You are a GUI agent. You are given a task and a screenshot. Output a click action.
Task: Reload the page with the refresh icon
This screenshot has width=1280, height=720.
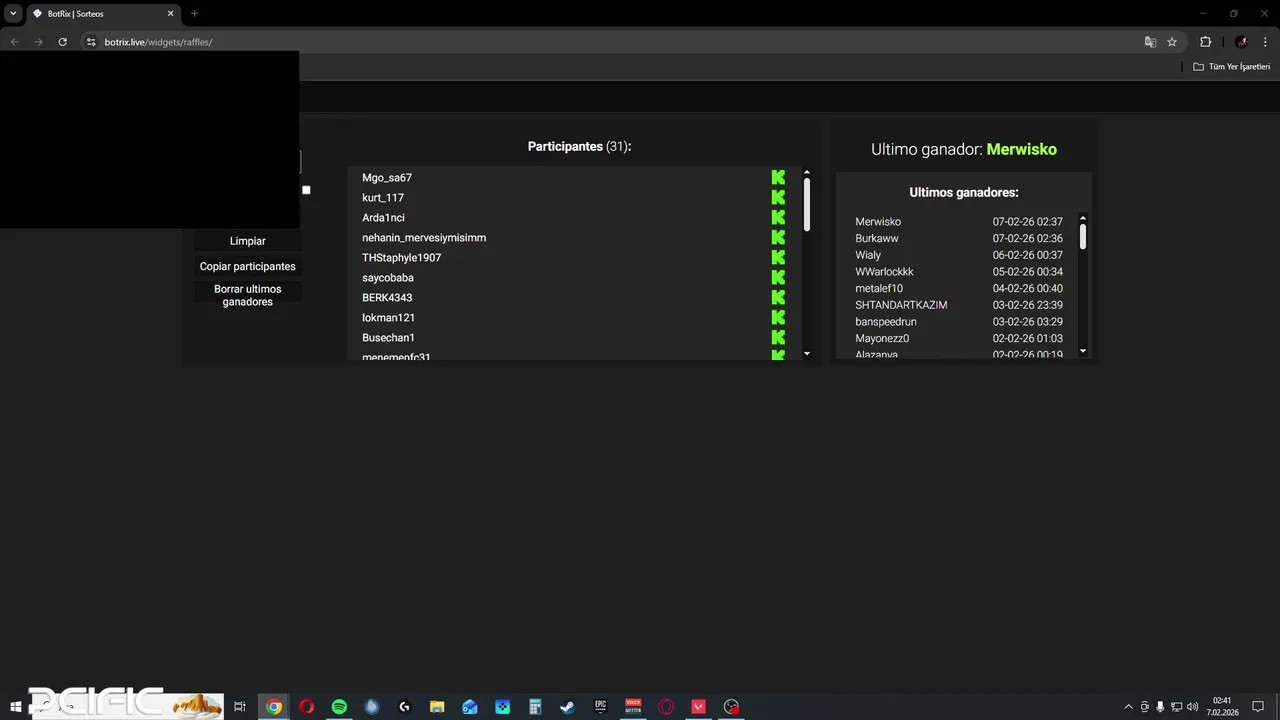tap(62, 42)
